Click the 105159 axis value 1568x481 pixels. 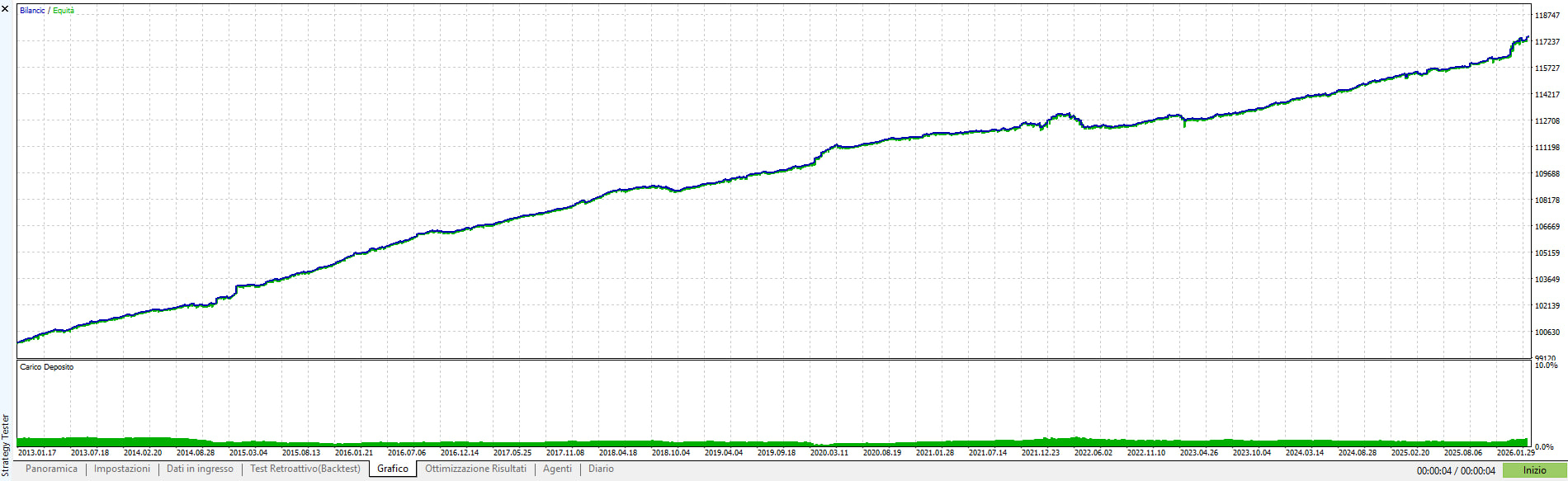[x=1547, y=252]
